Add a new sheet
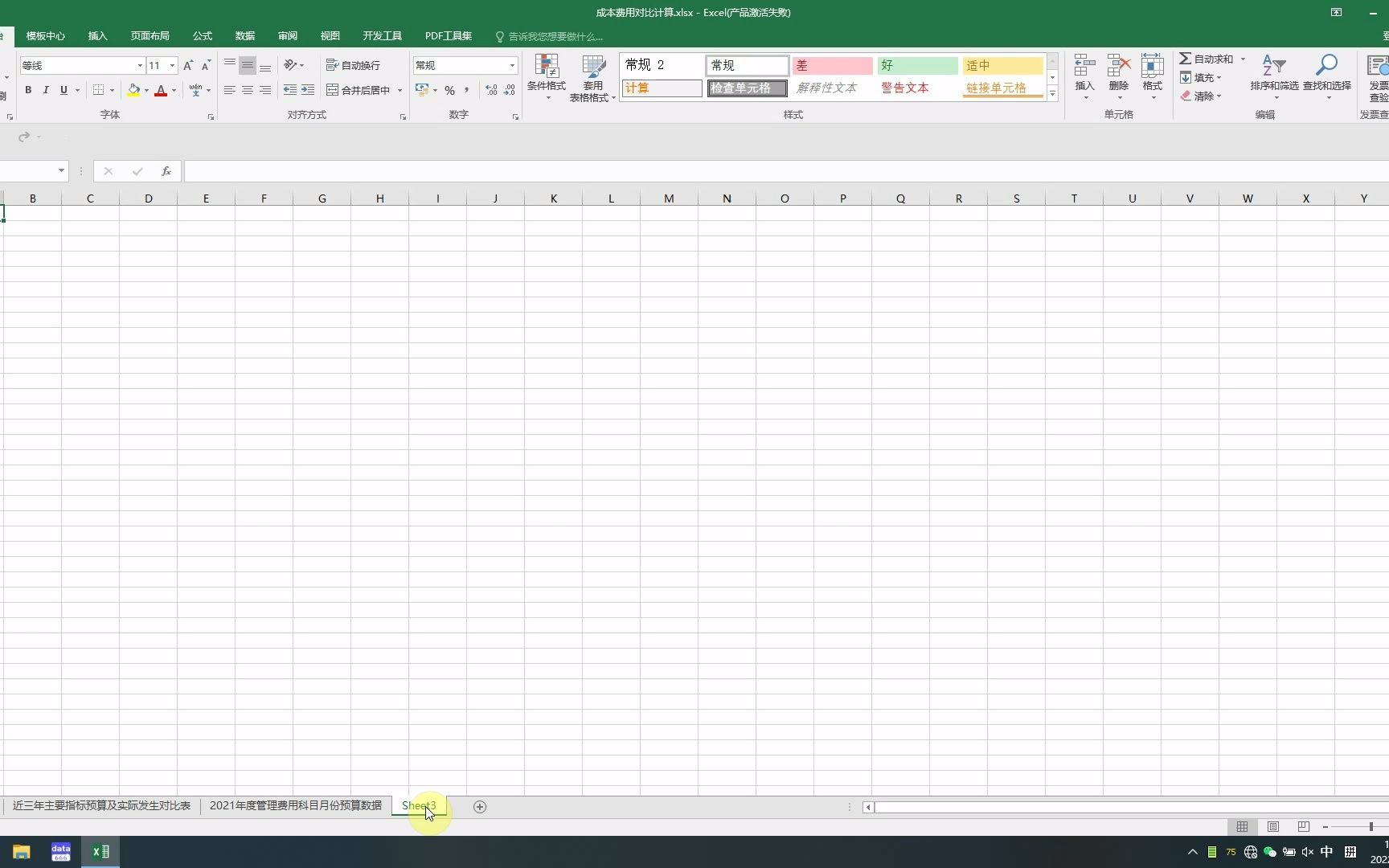 (480, 806)
